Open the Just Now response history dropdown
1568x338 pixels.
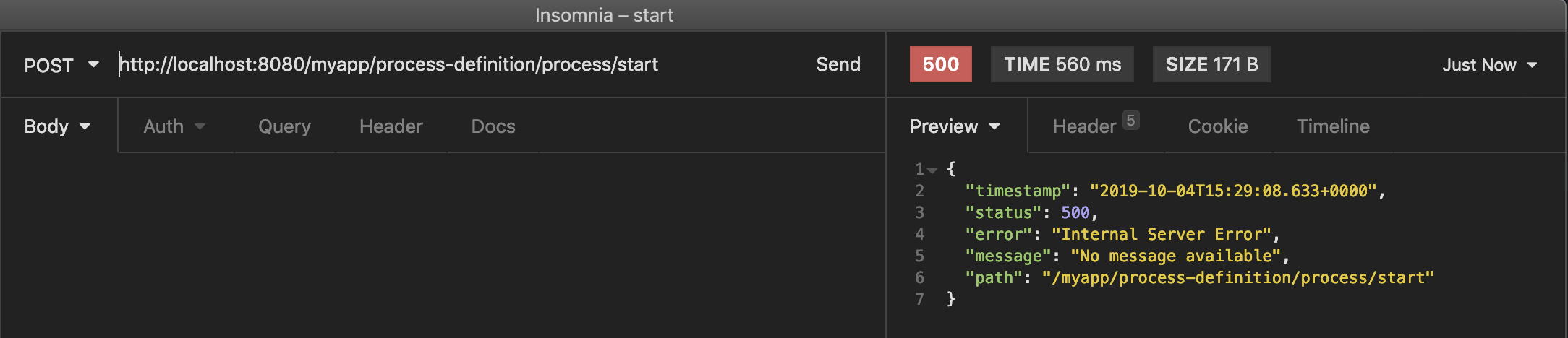(x=1490, y=65)
